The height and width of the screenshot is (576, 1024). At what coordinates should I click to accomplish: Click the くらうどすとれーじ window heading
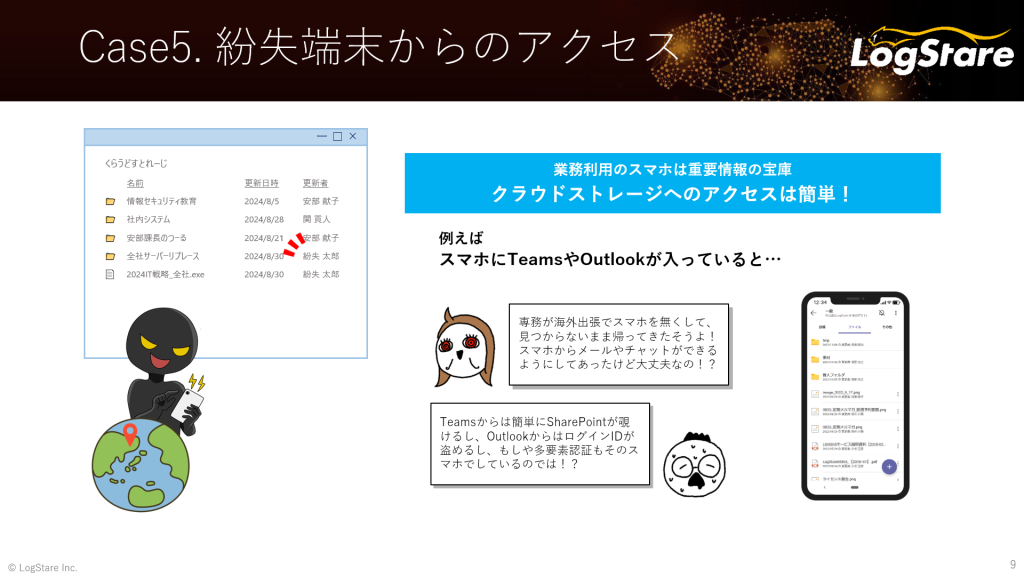click(x=136, y=163)
